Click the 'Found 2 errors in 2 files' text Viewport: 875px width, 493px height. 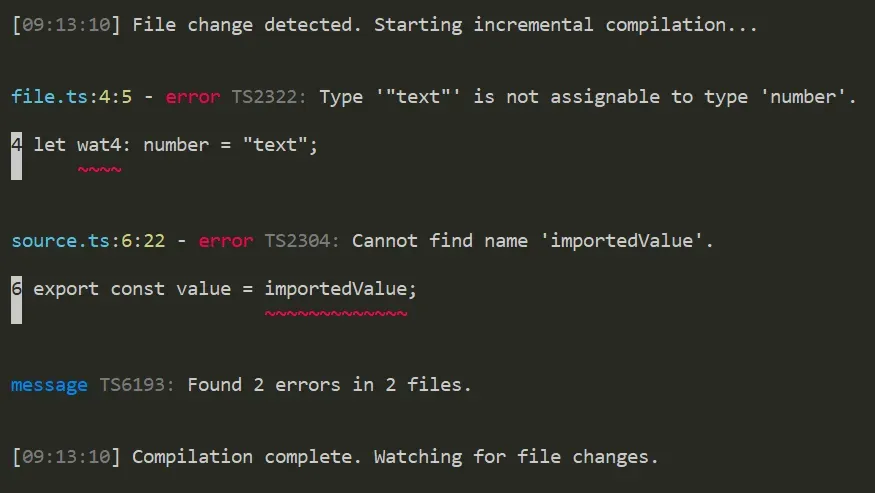[x=329, y=385]
